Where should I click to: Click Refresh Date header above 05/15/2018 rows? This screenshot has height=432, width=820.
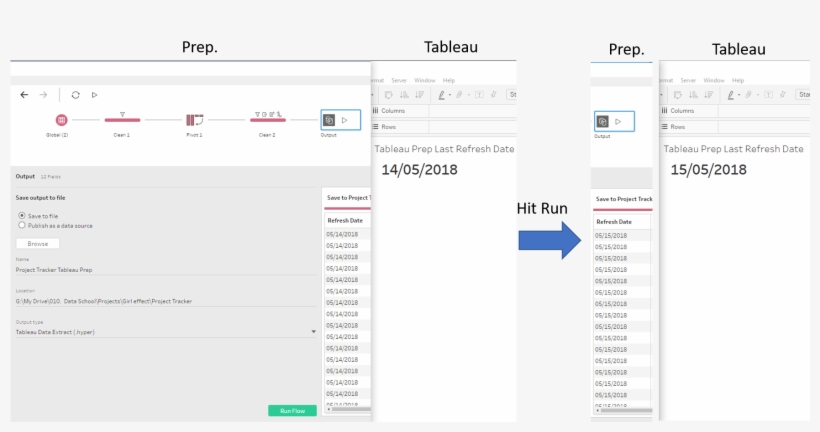pyautogui.click(x=614, y=222)
